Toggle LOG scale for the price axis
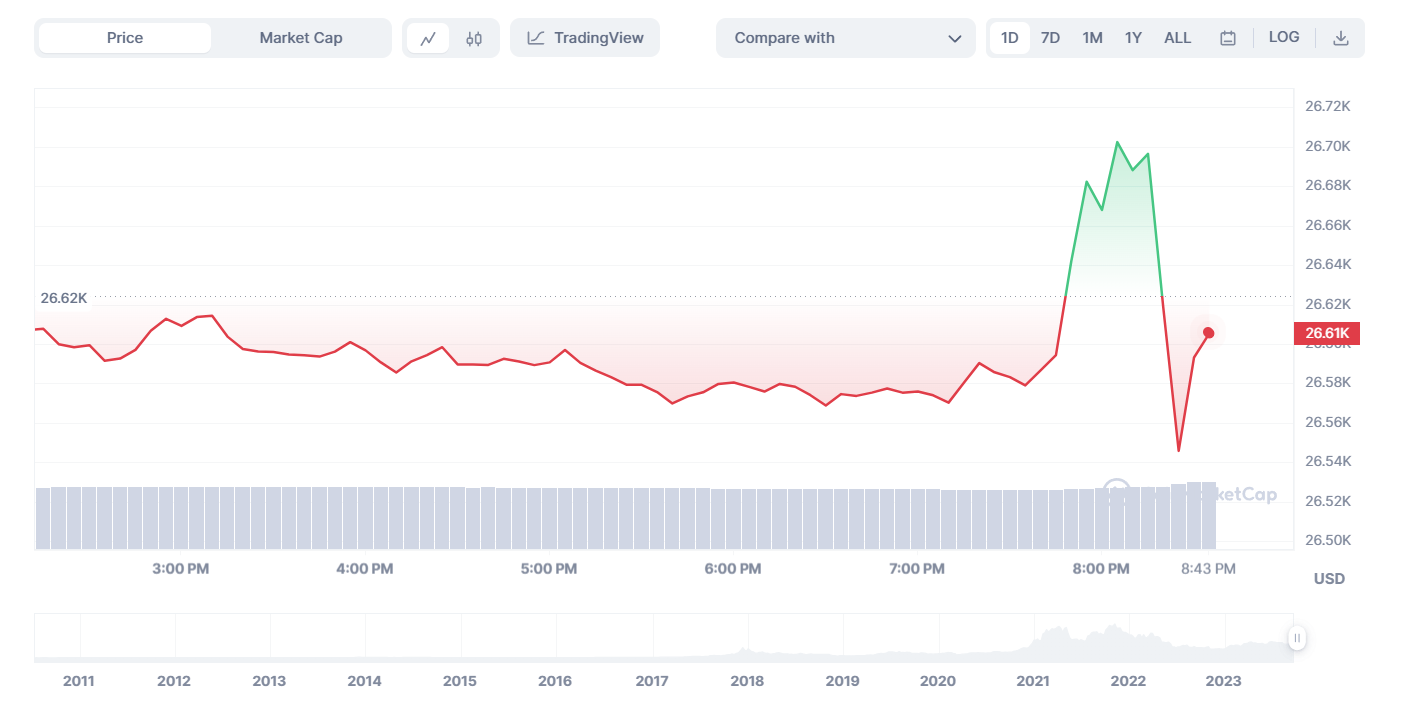 coord(1284,36)
